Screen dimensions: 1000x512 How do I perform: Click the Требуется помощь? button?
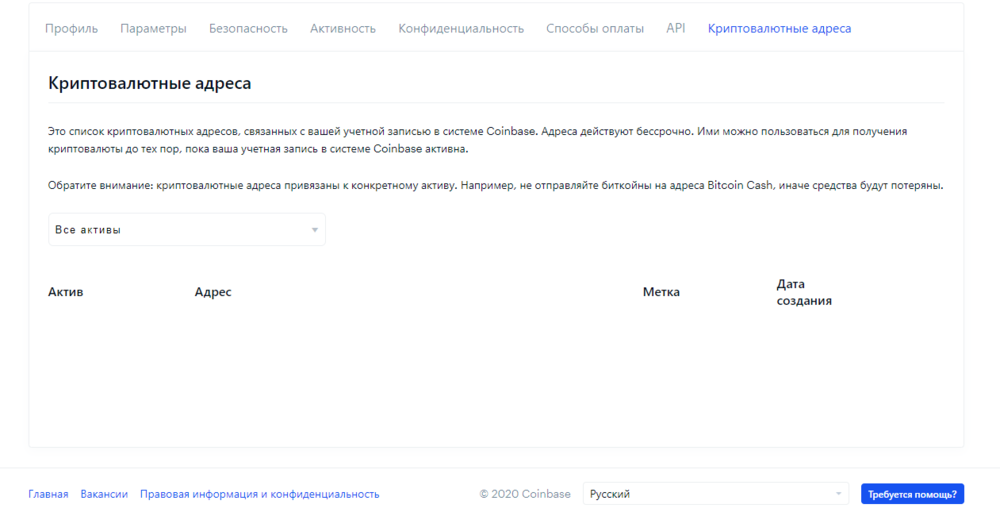tap(912, 494)
